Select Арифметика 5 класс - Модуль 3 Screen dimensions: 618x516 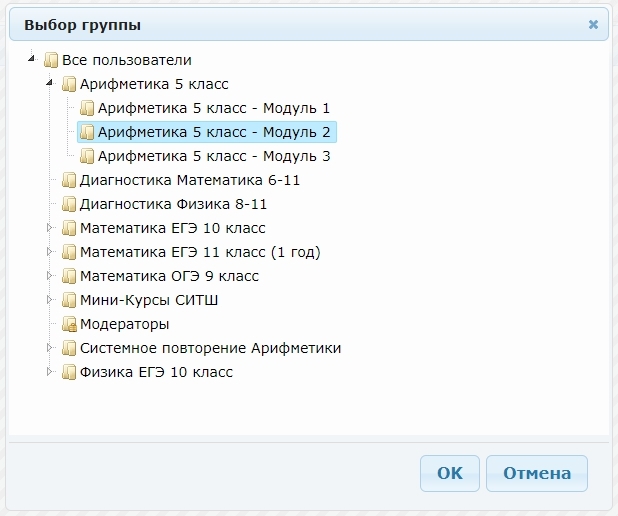[213, 156]
